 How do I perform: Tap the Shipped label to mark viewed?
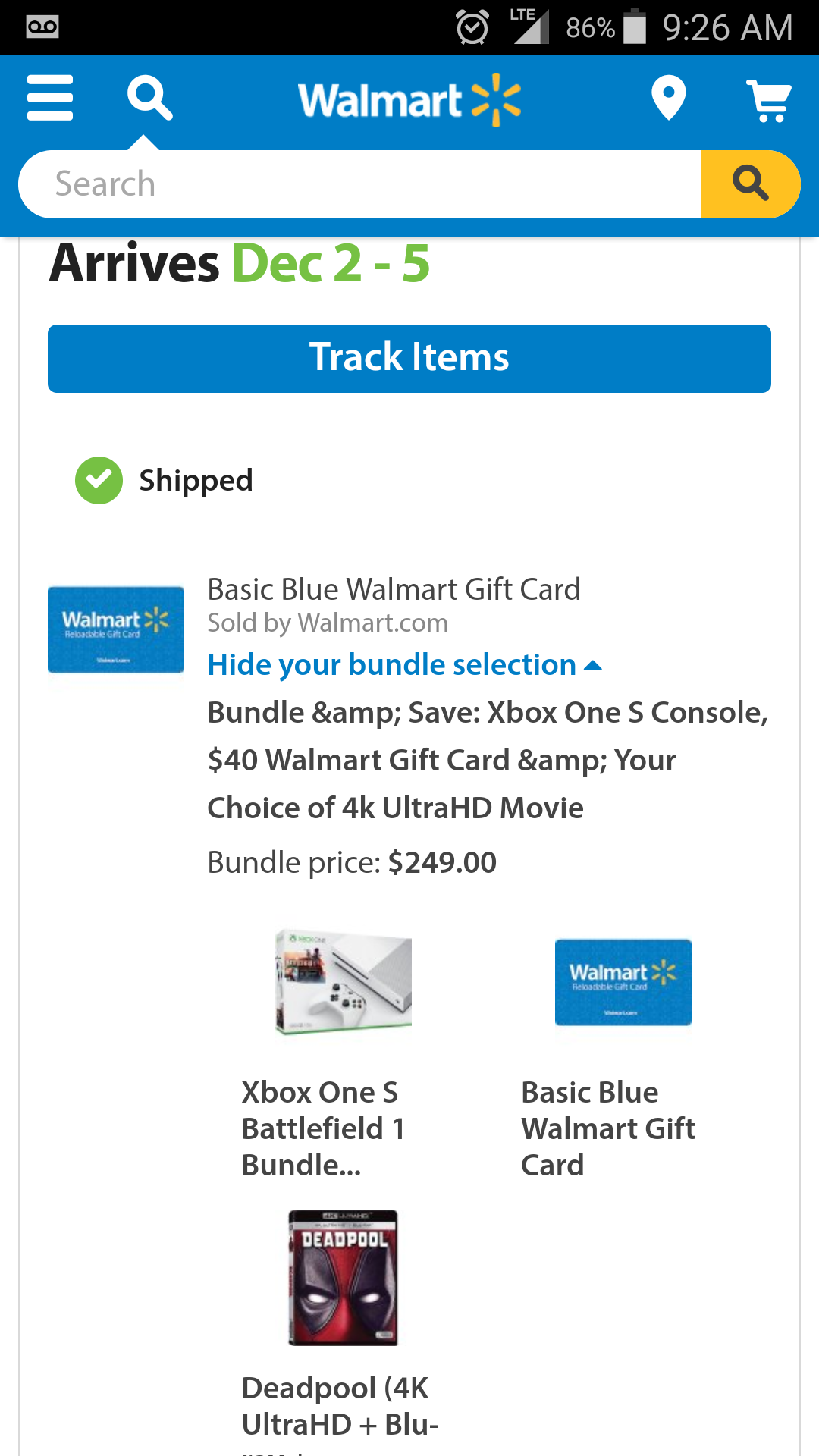(195, 479)
